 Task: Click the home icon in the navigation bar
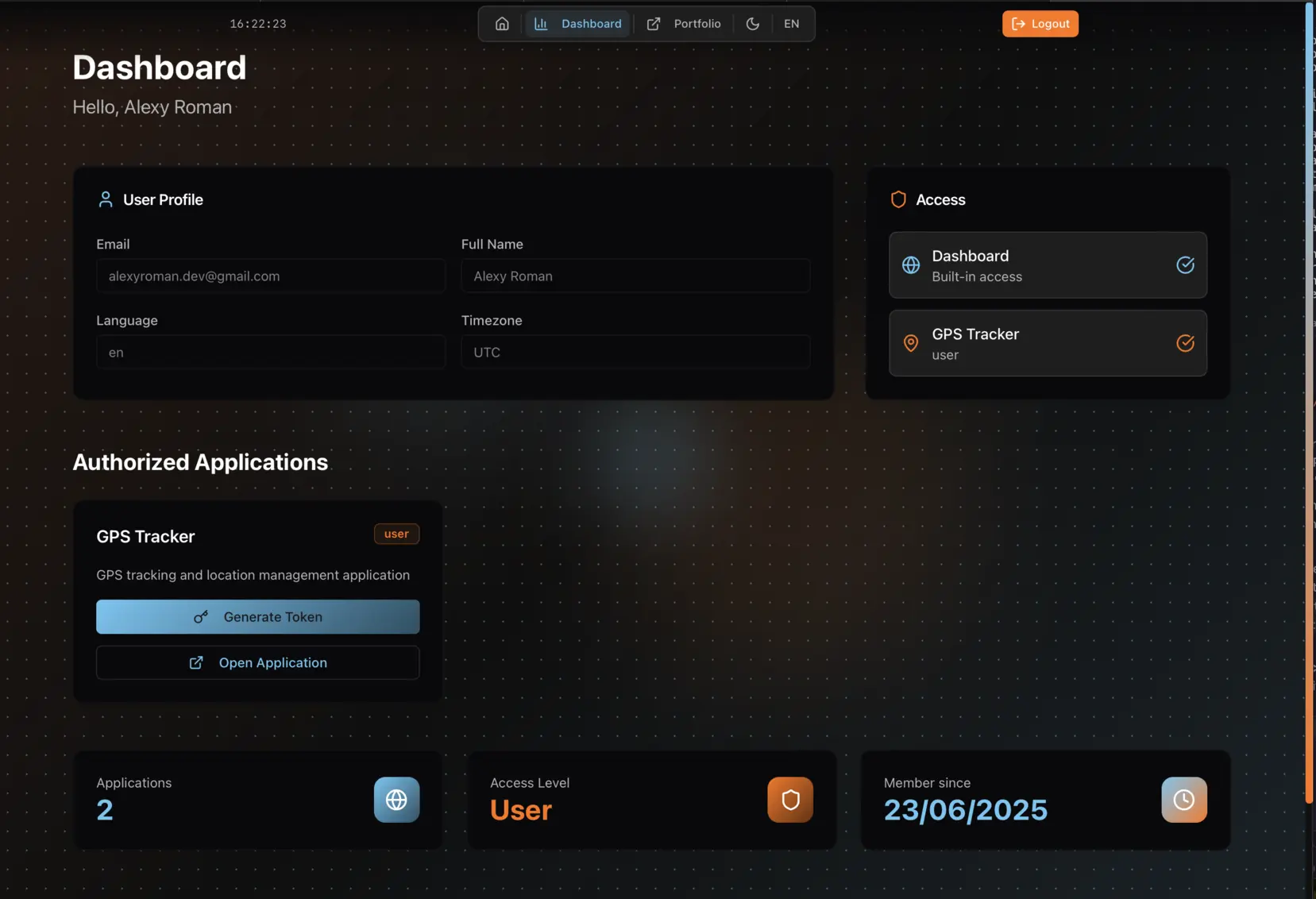click(x=502, y=24)
